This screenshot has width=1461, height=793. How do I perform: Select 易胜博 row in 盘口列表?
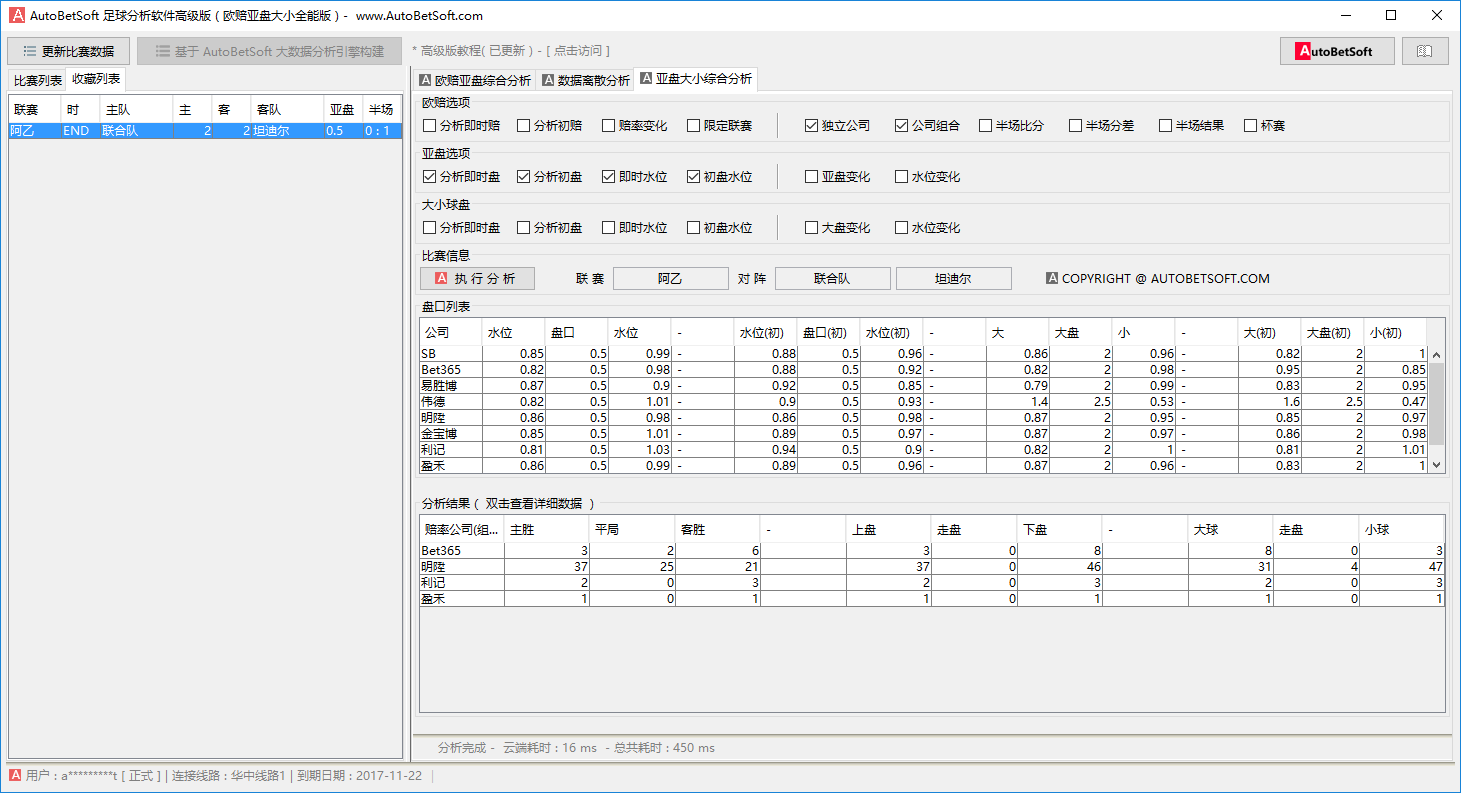click(x=924, y=386)
